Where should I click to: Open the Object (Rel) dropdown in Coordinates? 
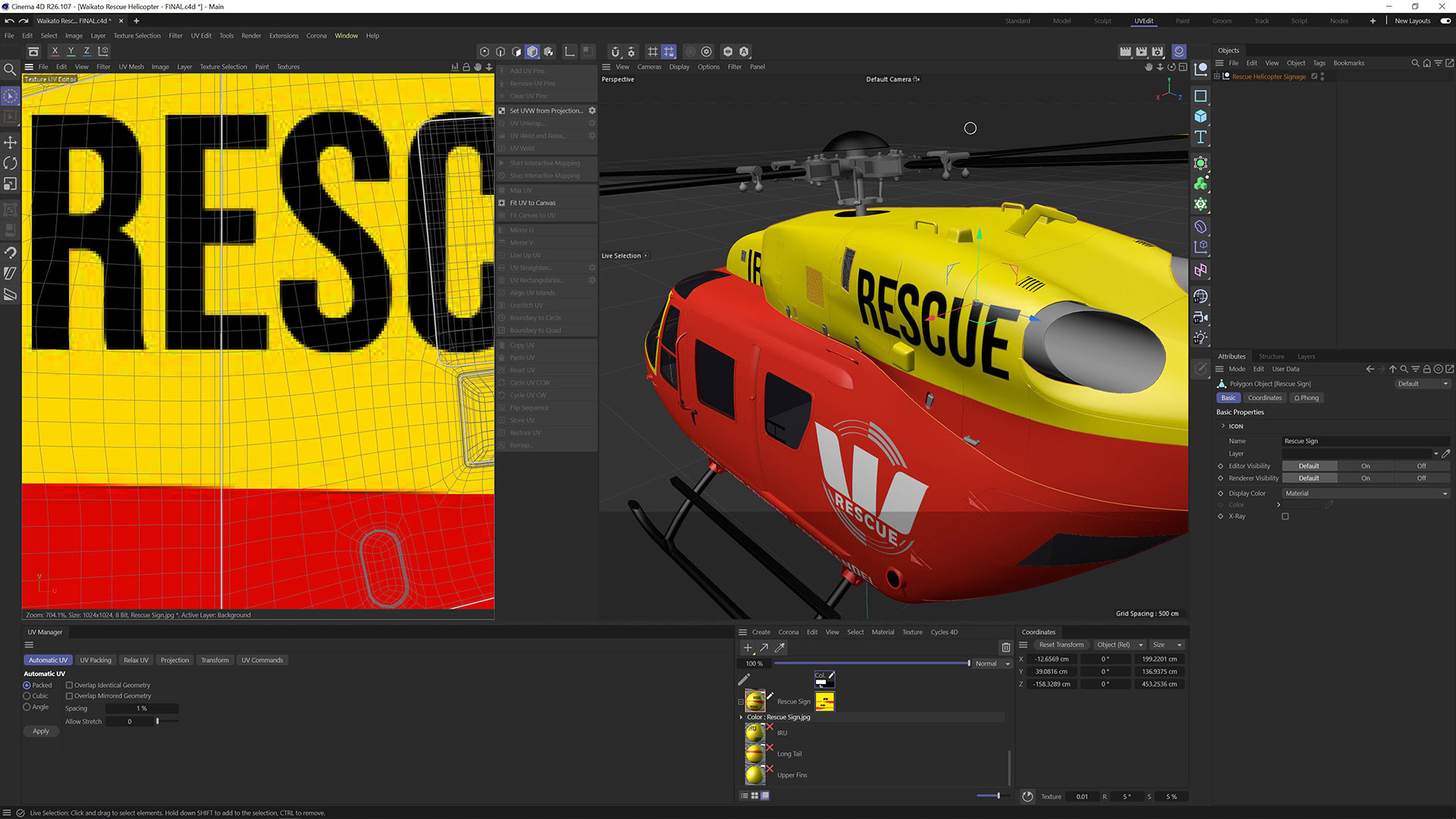1120,645
